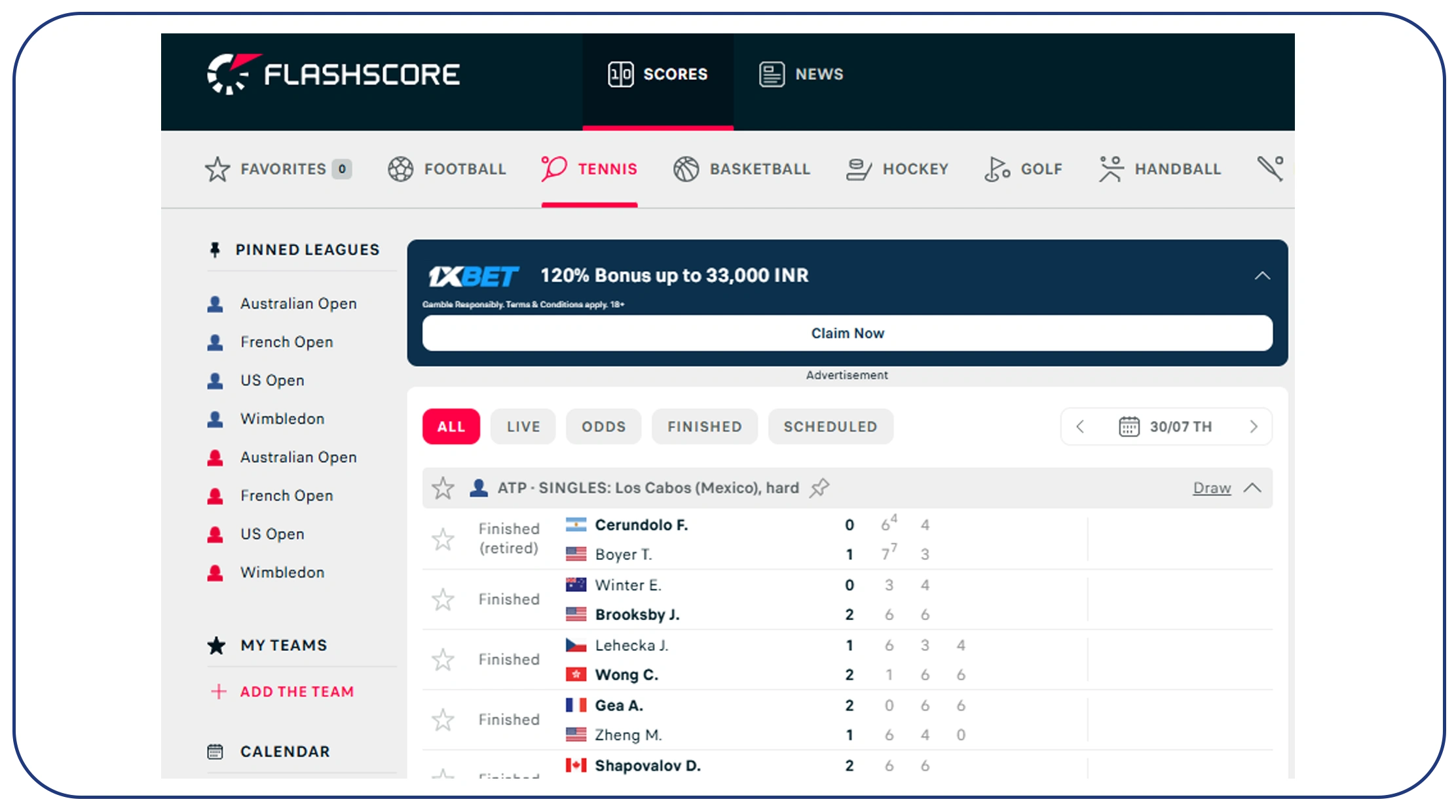The height and width of the screenshot is (812, 1456).
Task: Click the golf flag icon
Action: (997, 169)
